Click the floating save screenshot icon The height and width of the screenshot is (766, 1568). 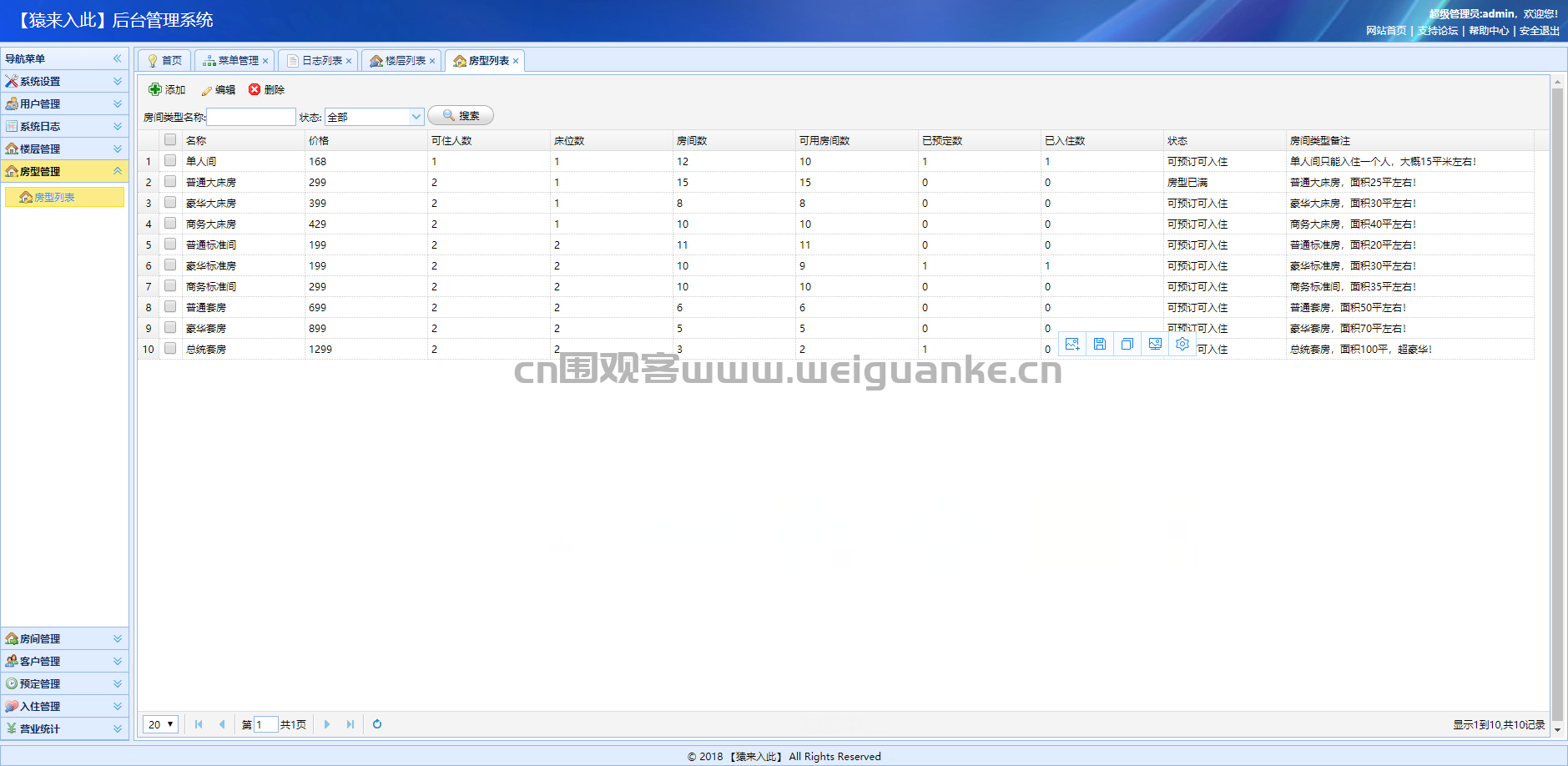click(x=1100, y=344)
